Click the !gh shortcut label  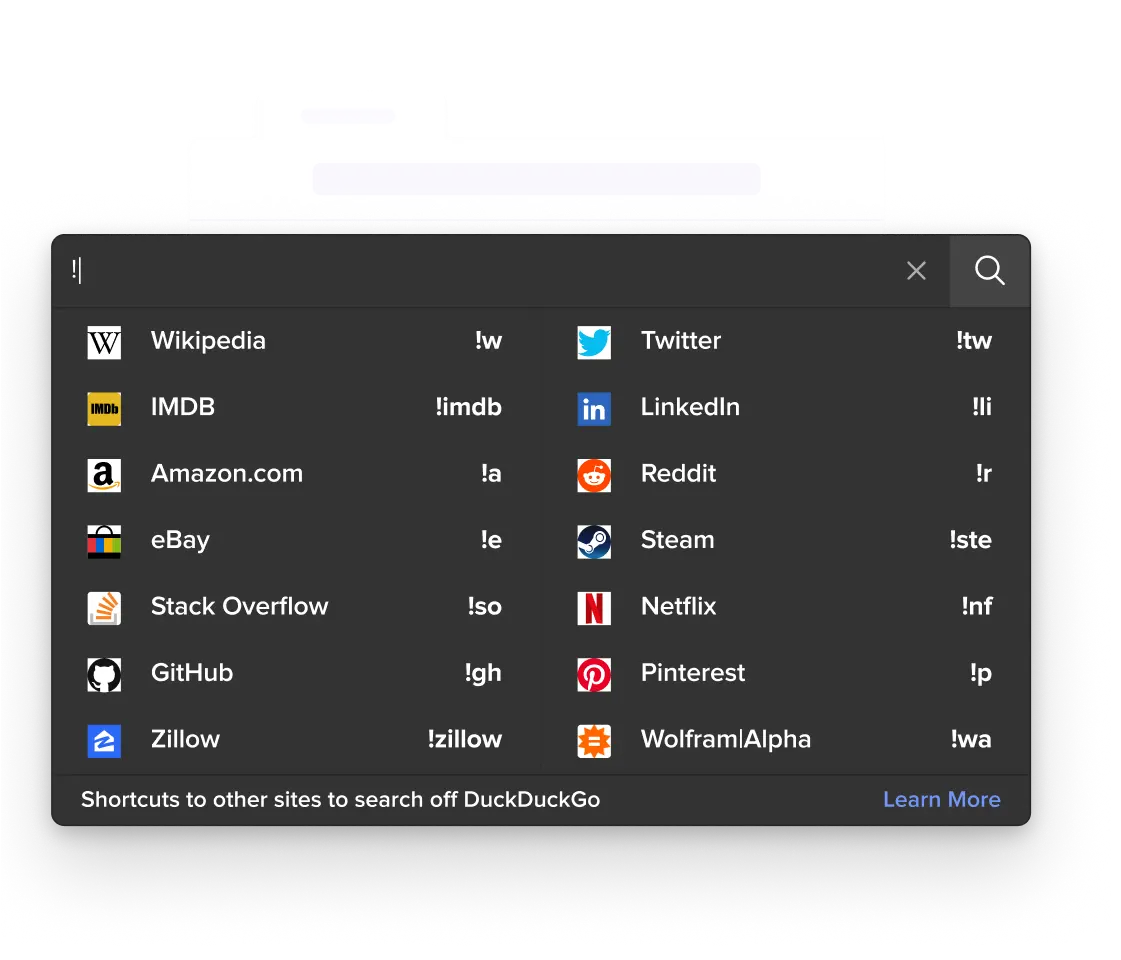pyautogui.click(x=483, y=673)
